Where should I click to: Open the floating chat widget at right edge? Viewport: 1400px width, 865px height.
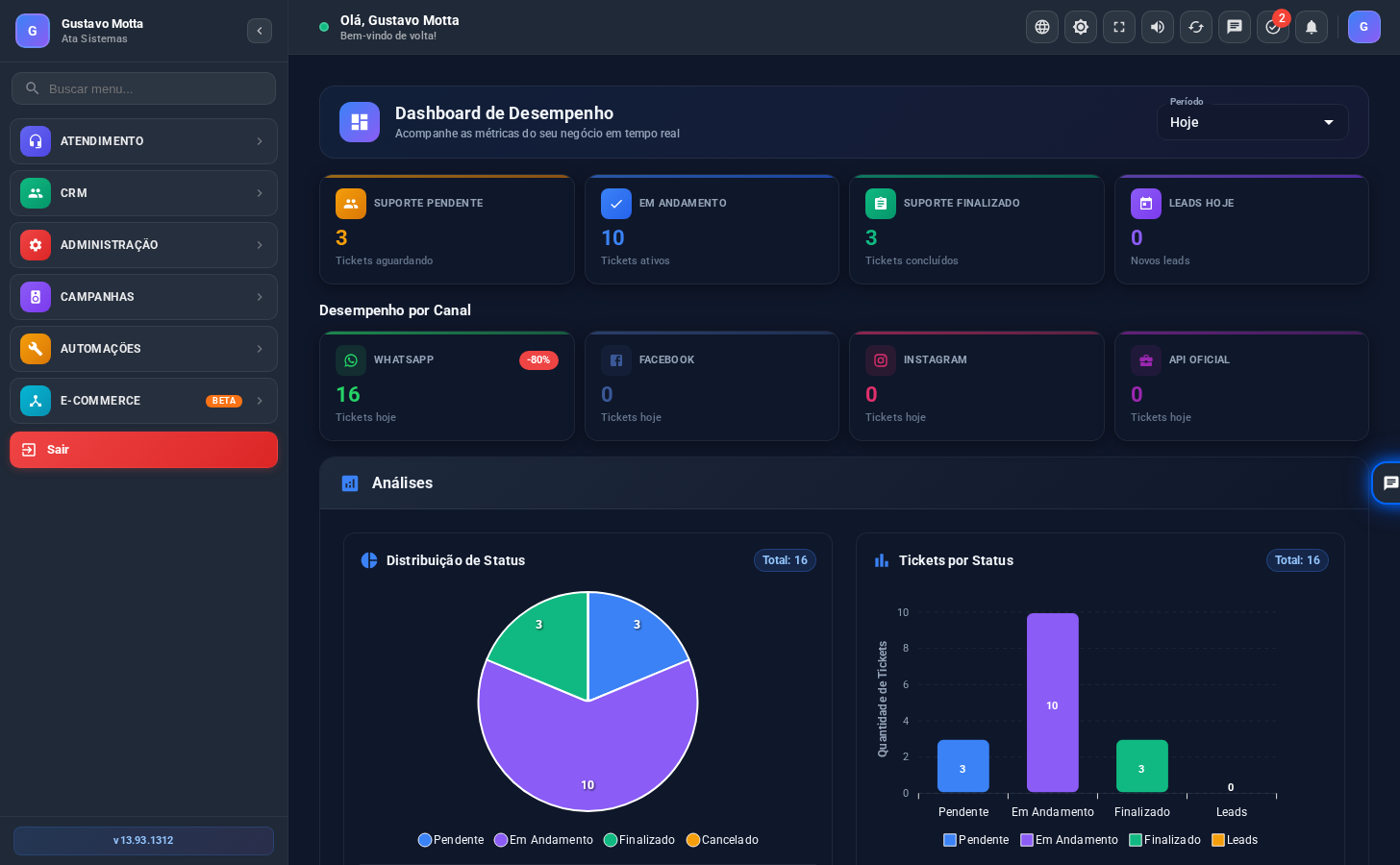click(x=1387, y=482)
